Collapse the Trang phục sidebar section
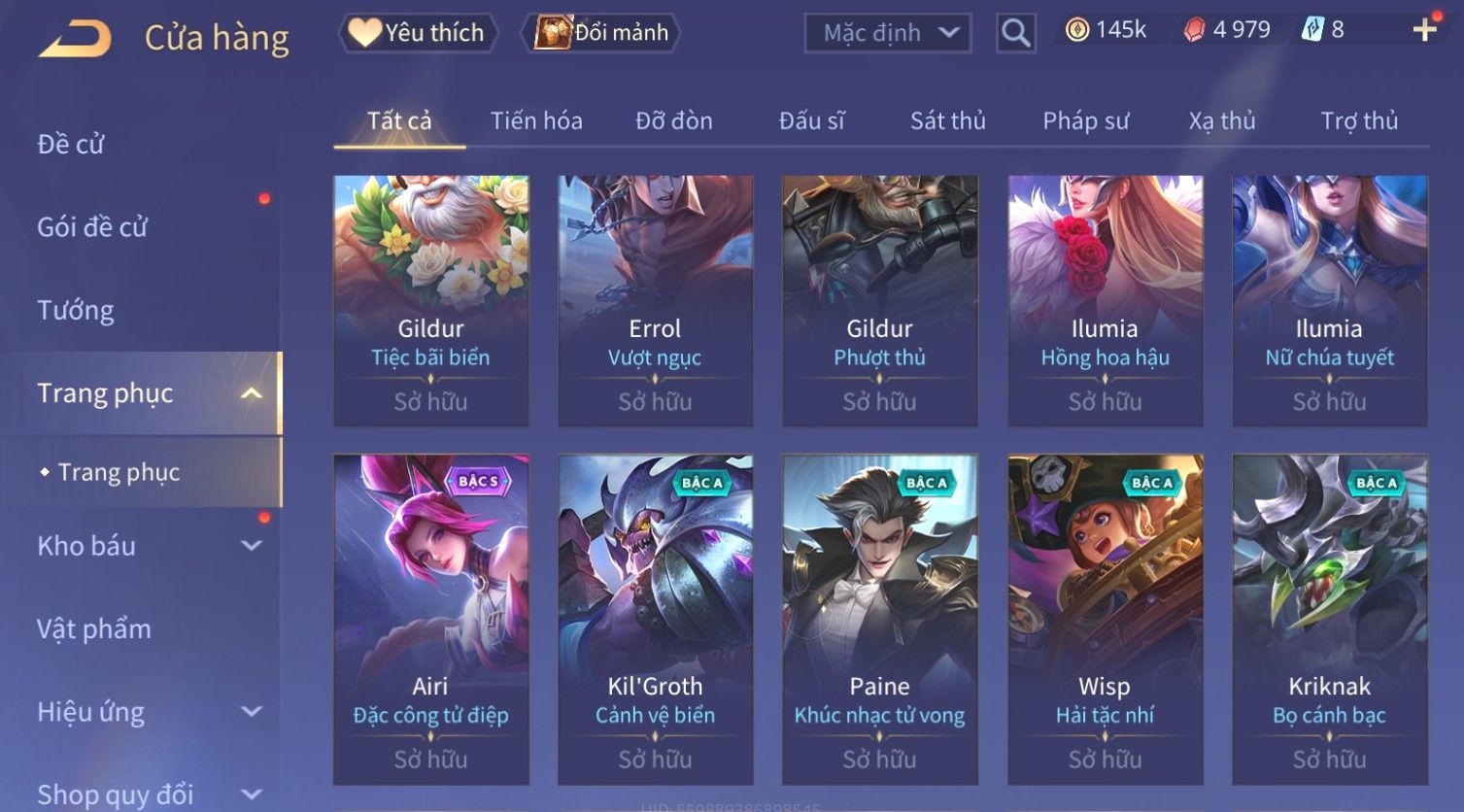This screenshot has width=1464, height=812. coord(251,393)
